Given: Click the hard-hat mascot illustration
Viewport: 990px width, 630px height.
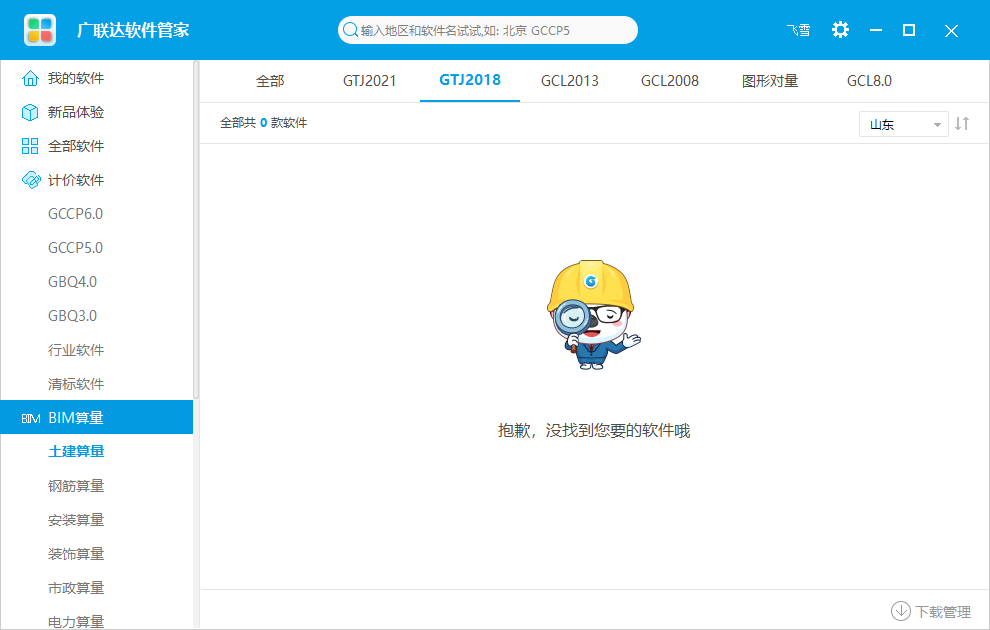Looking at the screenshot, I should [593, 314].
